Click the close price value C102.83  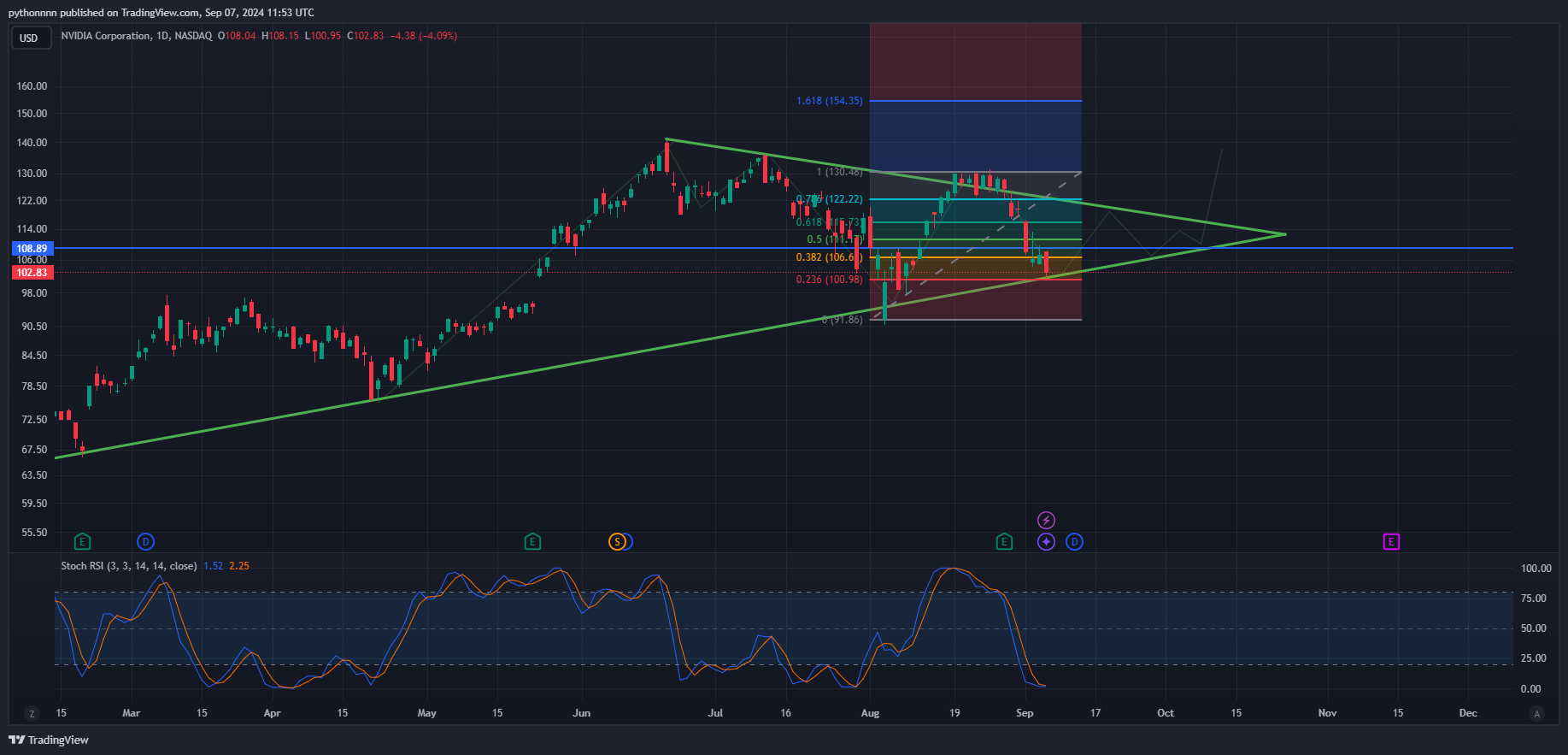(x=365, y=36)
